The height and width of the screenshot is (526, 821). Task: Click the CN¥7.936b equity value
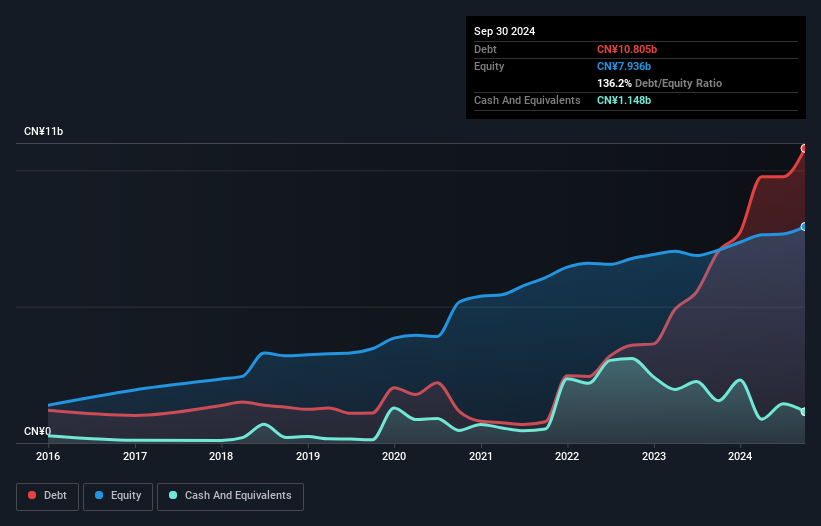click(624, 66)
